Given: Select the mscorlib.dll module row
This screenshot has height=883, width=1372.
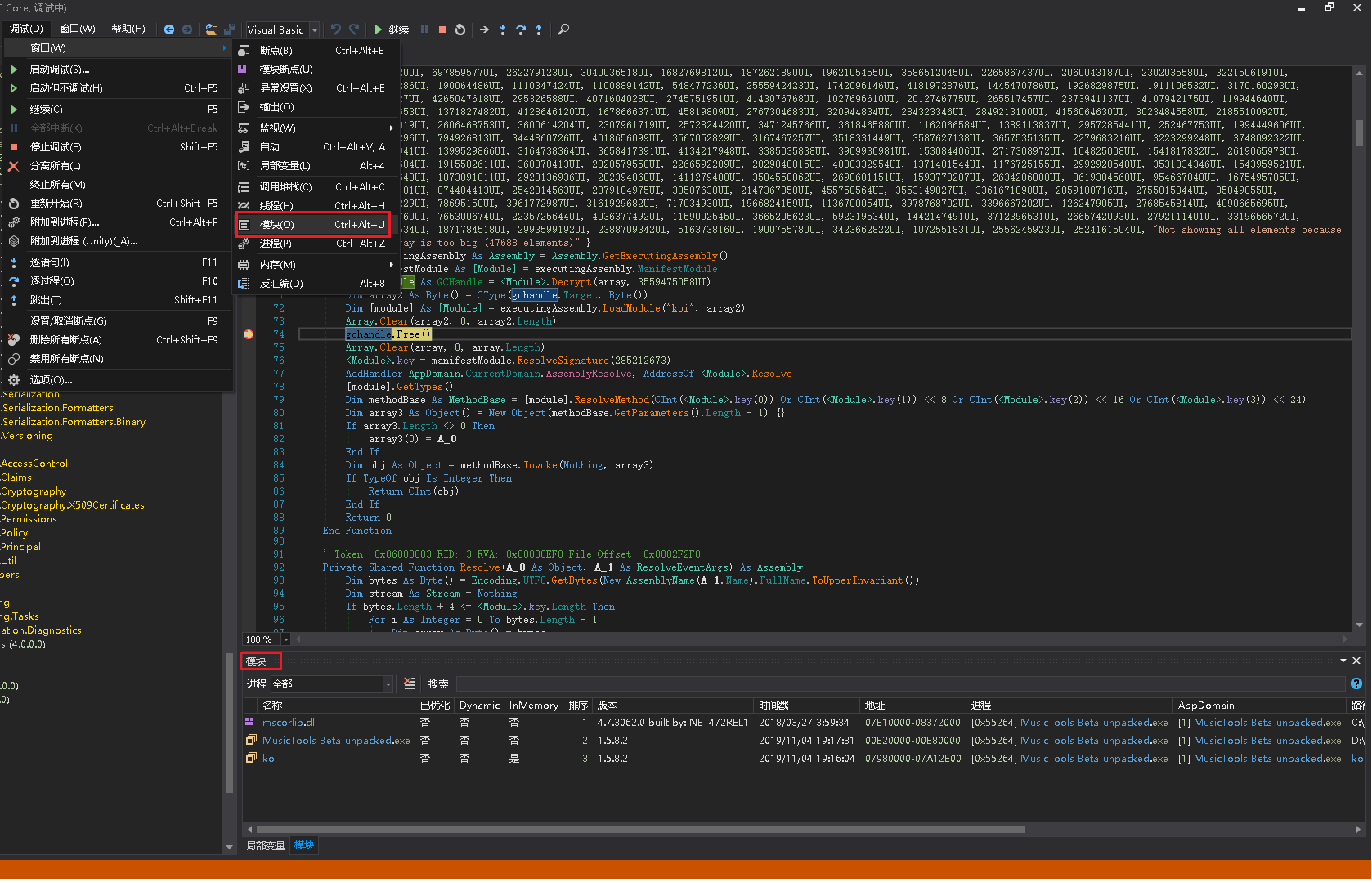Looking at the screenshot, I should [288, 722].
